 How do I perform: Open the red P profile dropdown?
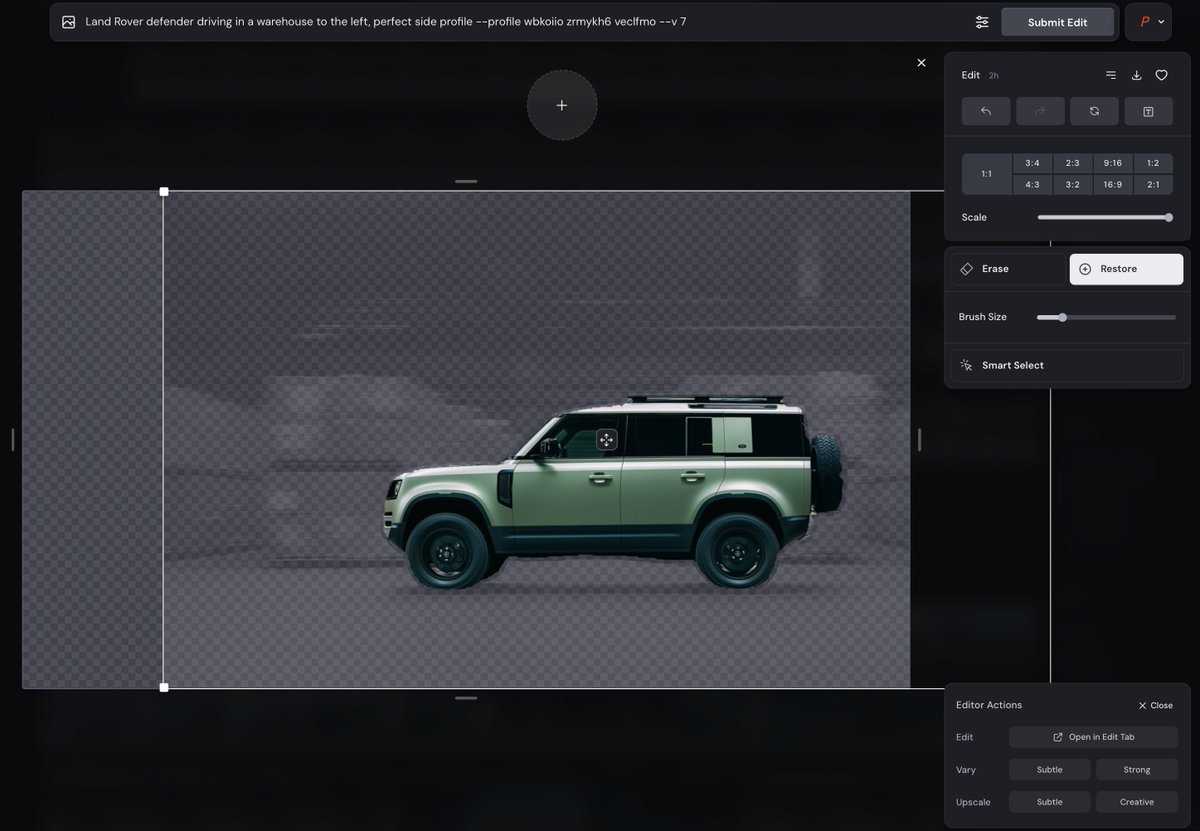click(1148, 22)
